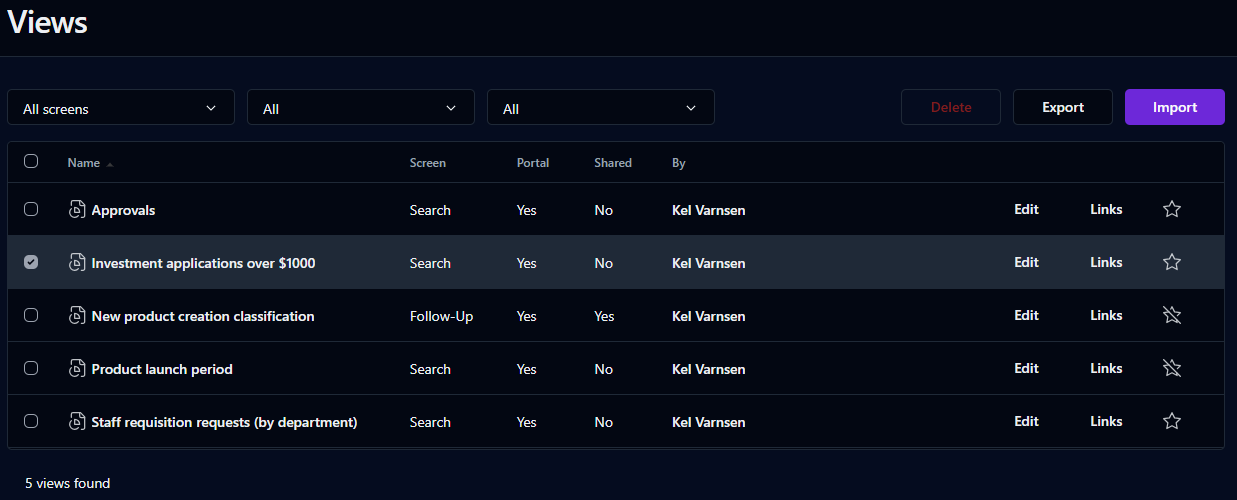The width and height of the screenshot is (1237, 500).
Task: Expand the rightmost All filter dropdown
Action: 600,108
